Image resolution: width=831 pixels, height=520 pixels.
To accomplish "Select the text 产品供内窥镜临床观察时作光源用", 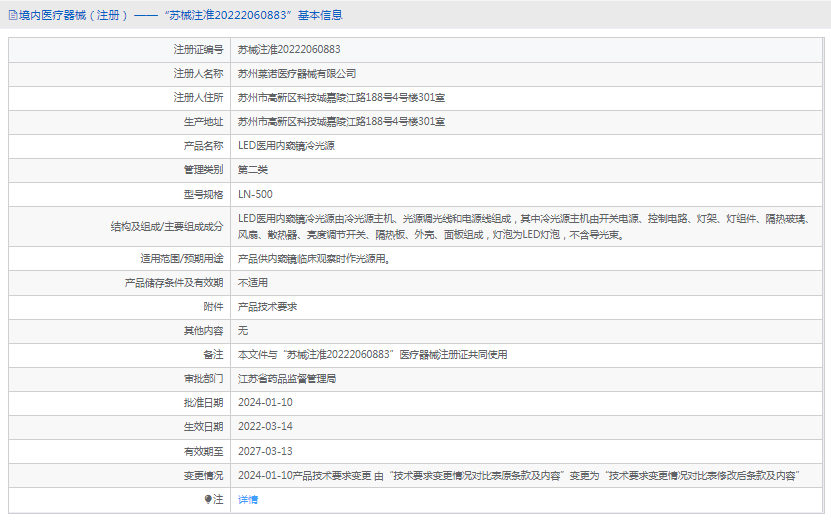I will [314, 259].
